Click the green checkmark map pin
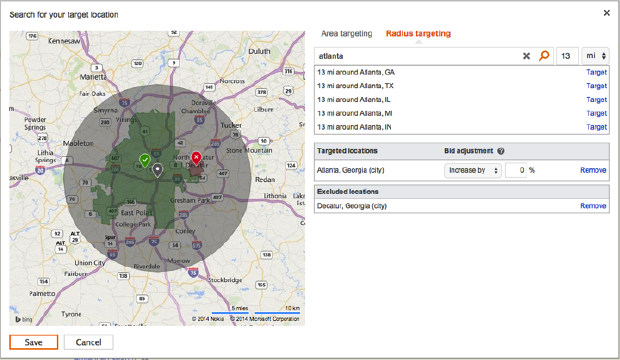620x360 pixels. coord(145,160)
